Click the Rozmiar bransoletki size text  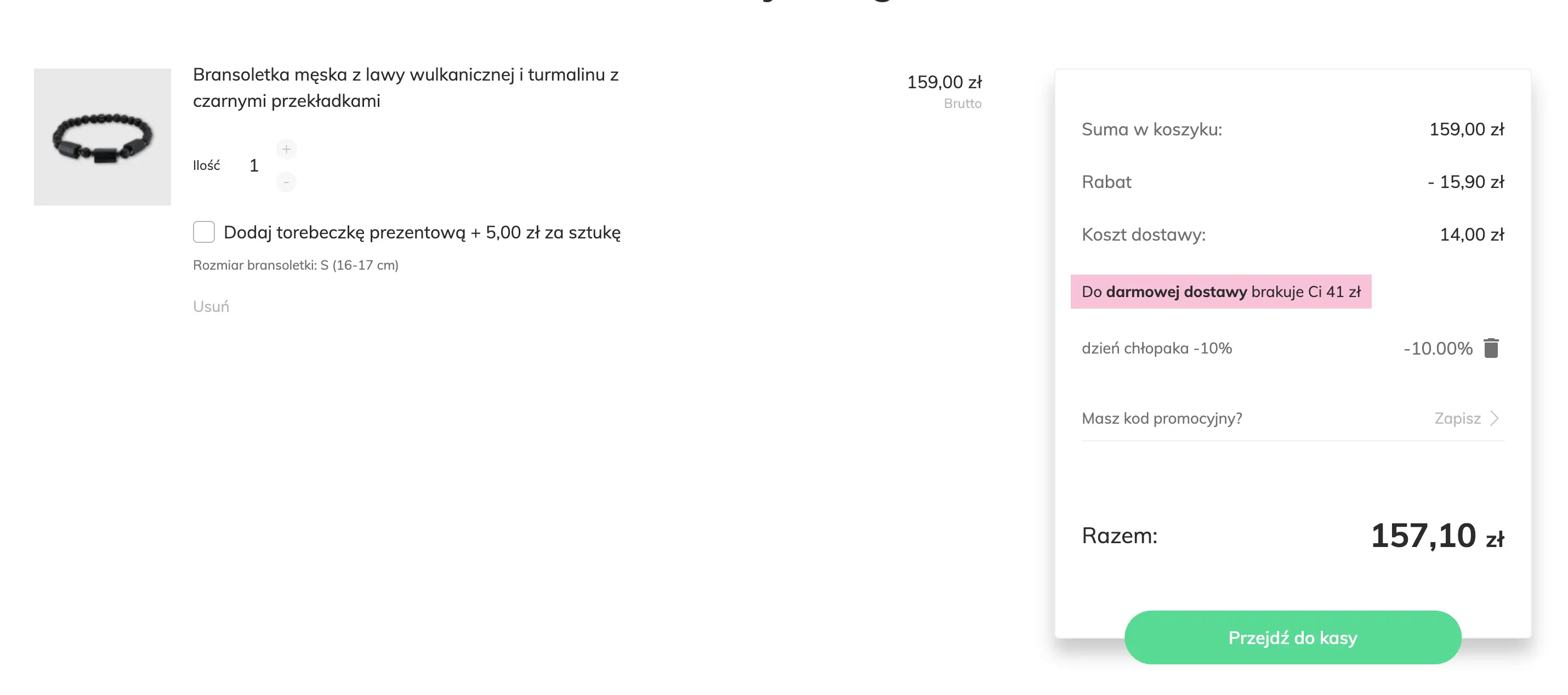point(295,265)
